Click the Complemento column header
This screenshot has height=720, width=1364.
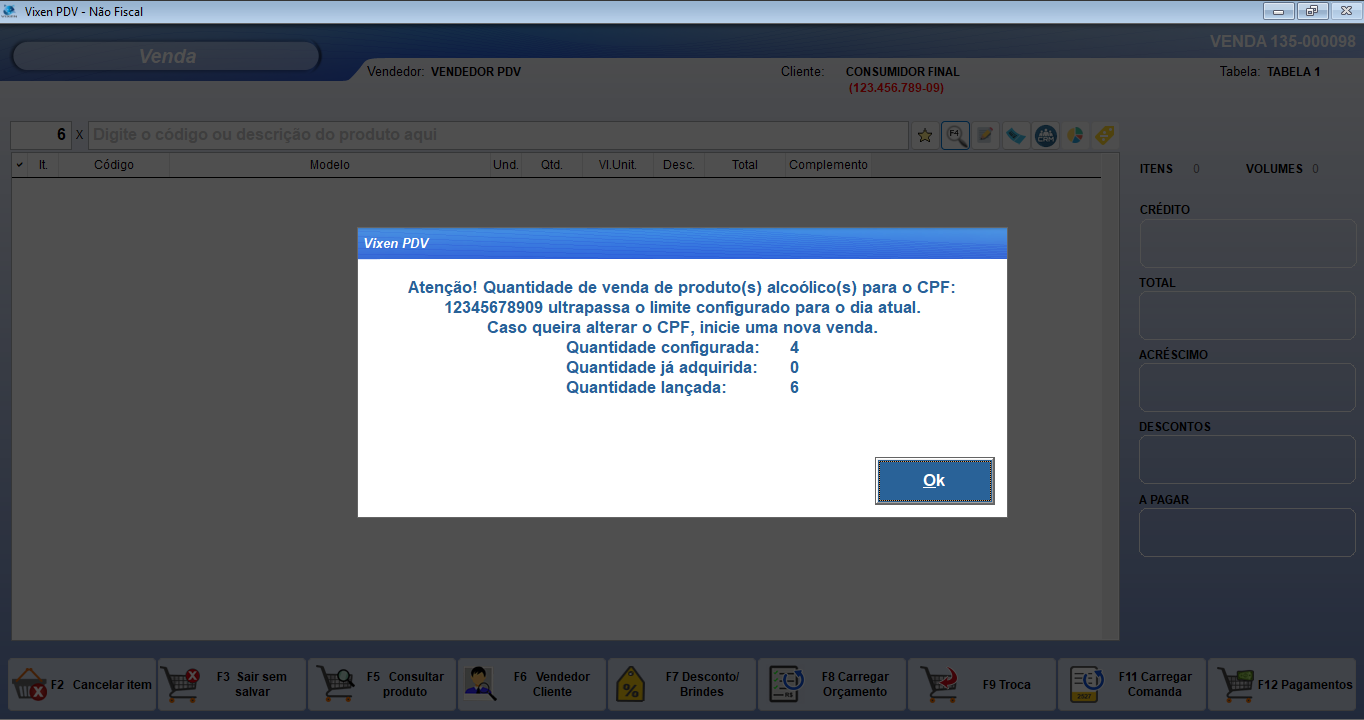(828, 165)
